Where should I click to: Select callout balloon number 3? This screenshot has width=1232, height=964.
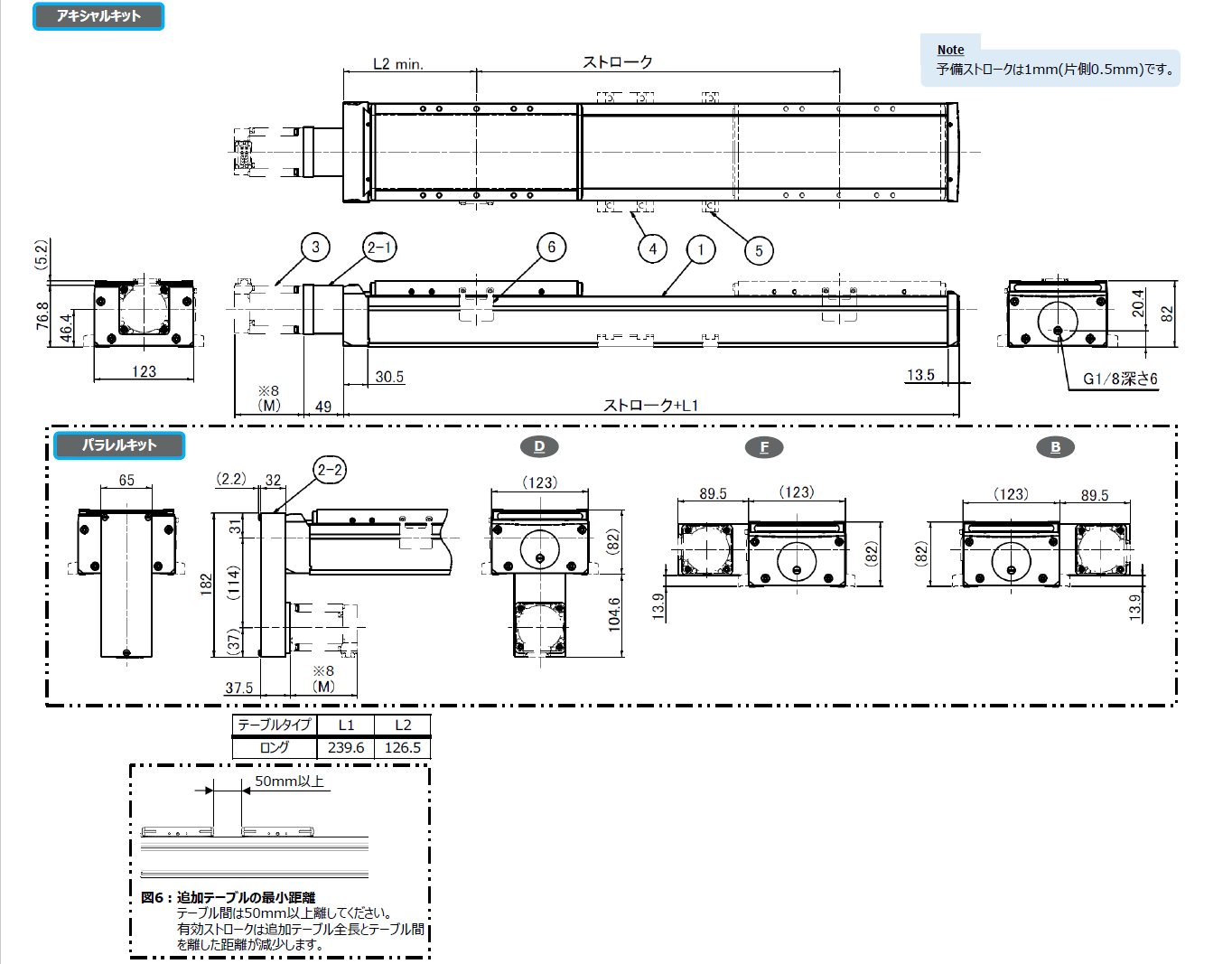[315, 248]
